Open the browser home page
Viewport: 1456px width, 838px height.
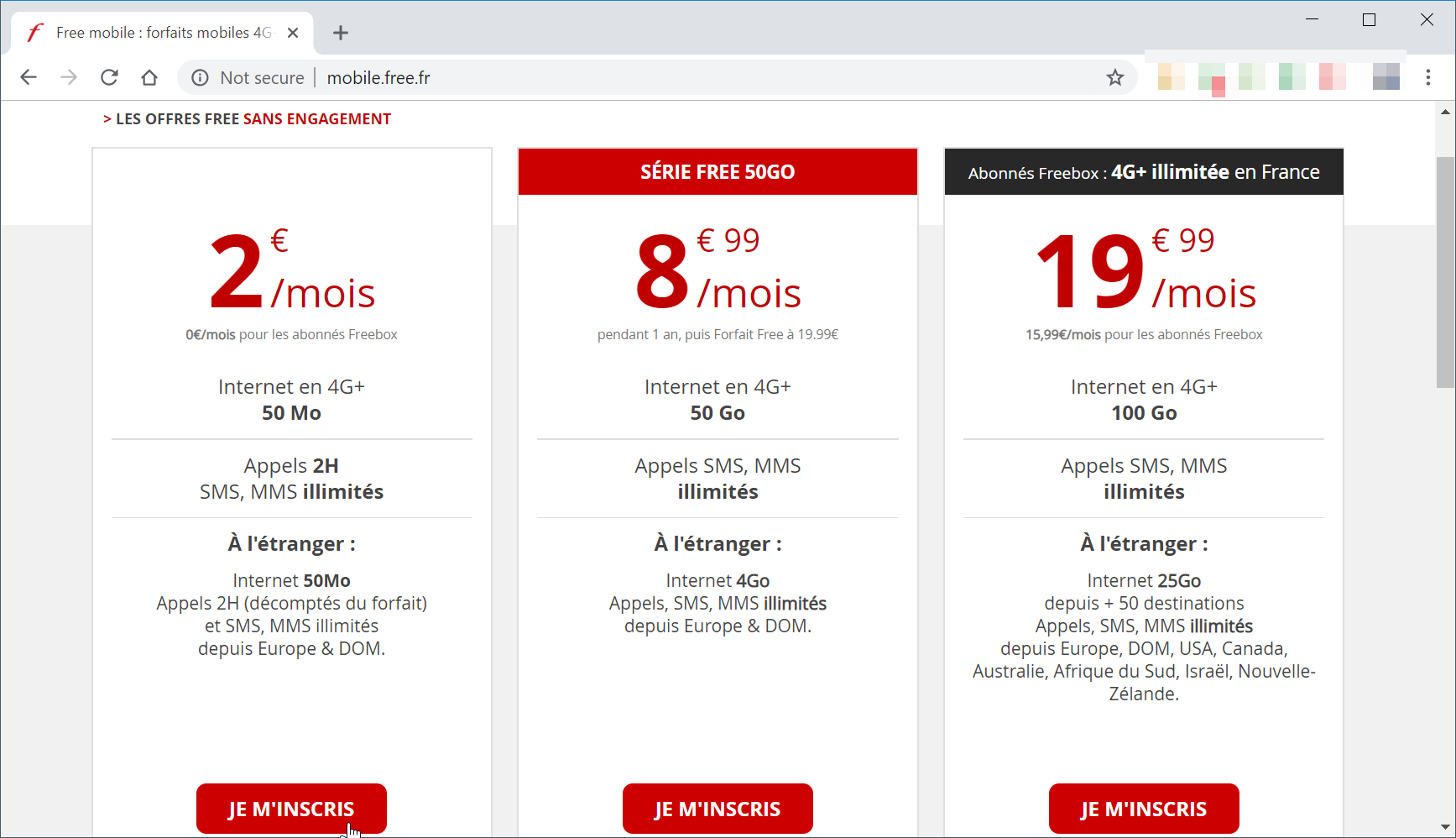[149, 77]
